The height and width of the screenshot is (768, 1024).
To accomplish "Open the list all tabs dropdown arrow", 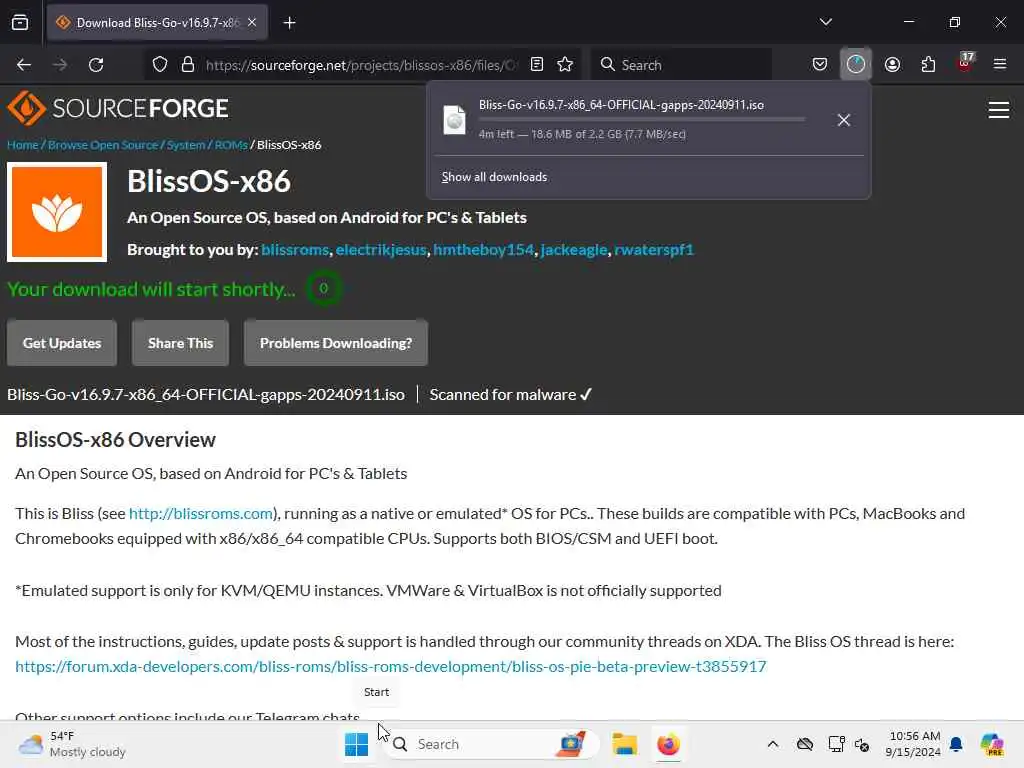I will (825, 22).
